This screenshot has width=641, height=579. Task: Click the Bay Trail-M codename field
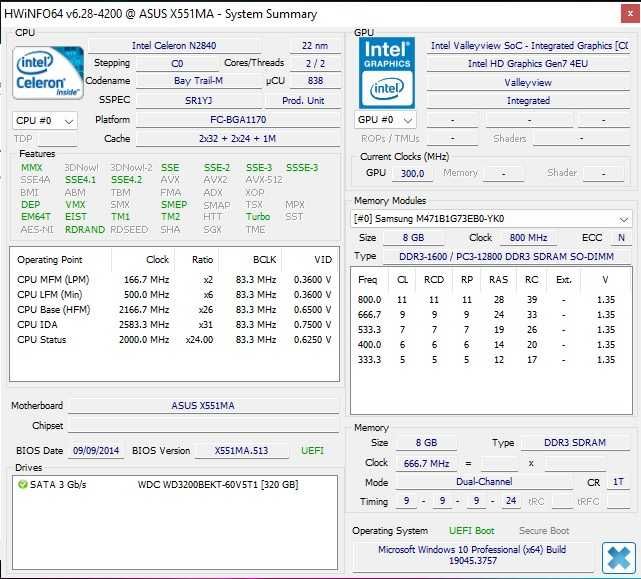(x=198, y=81)
